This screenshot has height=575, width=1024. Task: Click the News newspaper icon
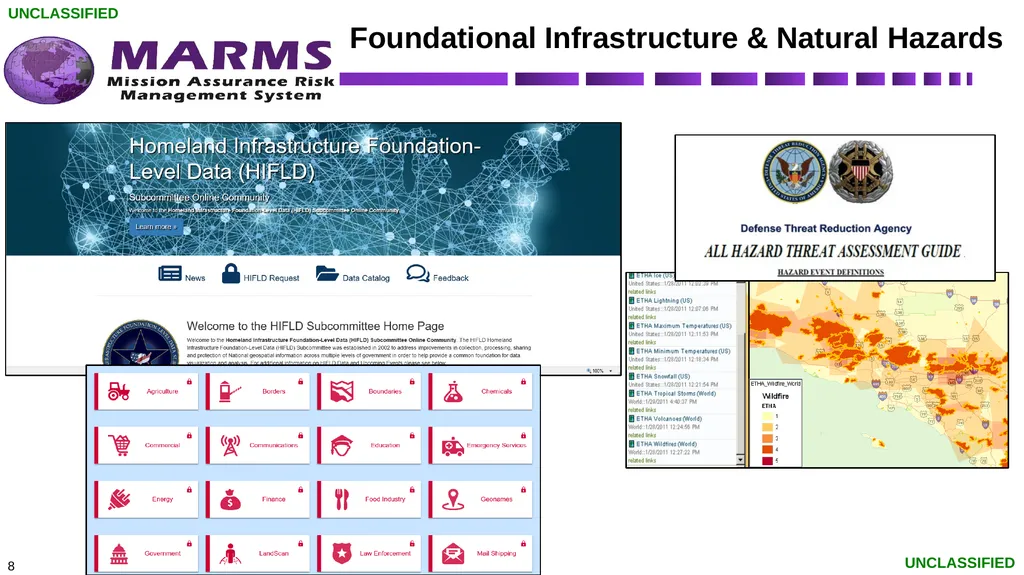(x=170, y=274)
